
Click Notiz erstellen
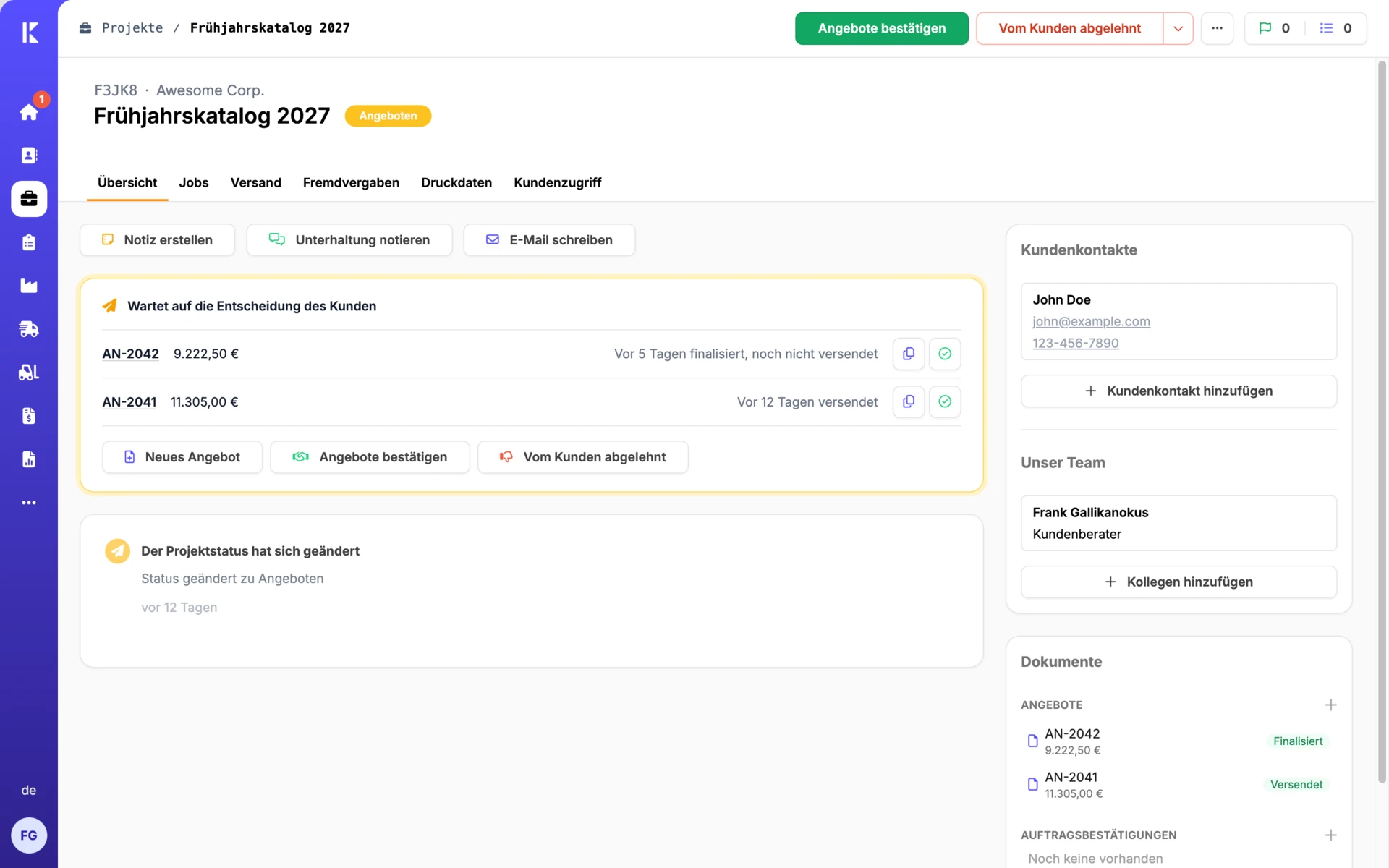(158, 240)
